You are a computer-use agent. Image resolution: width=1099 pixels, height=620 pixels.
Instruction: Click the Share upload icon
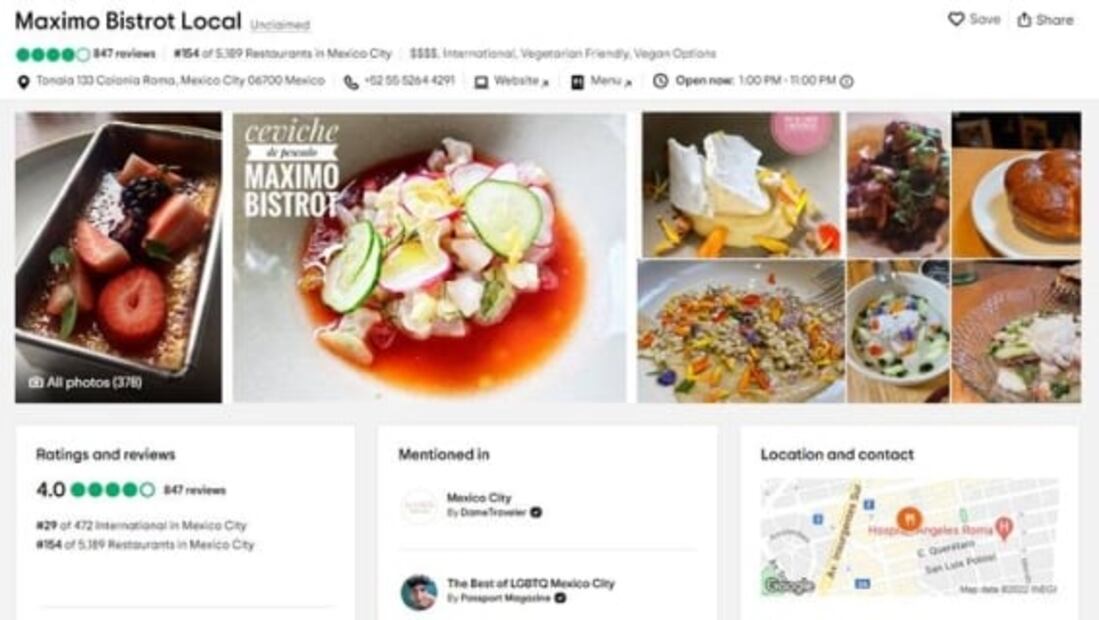point(1024,20)
